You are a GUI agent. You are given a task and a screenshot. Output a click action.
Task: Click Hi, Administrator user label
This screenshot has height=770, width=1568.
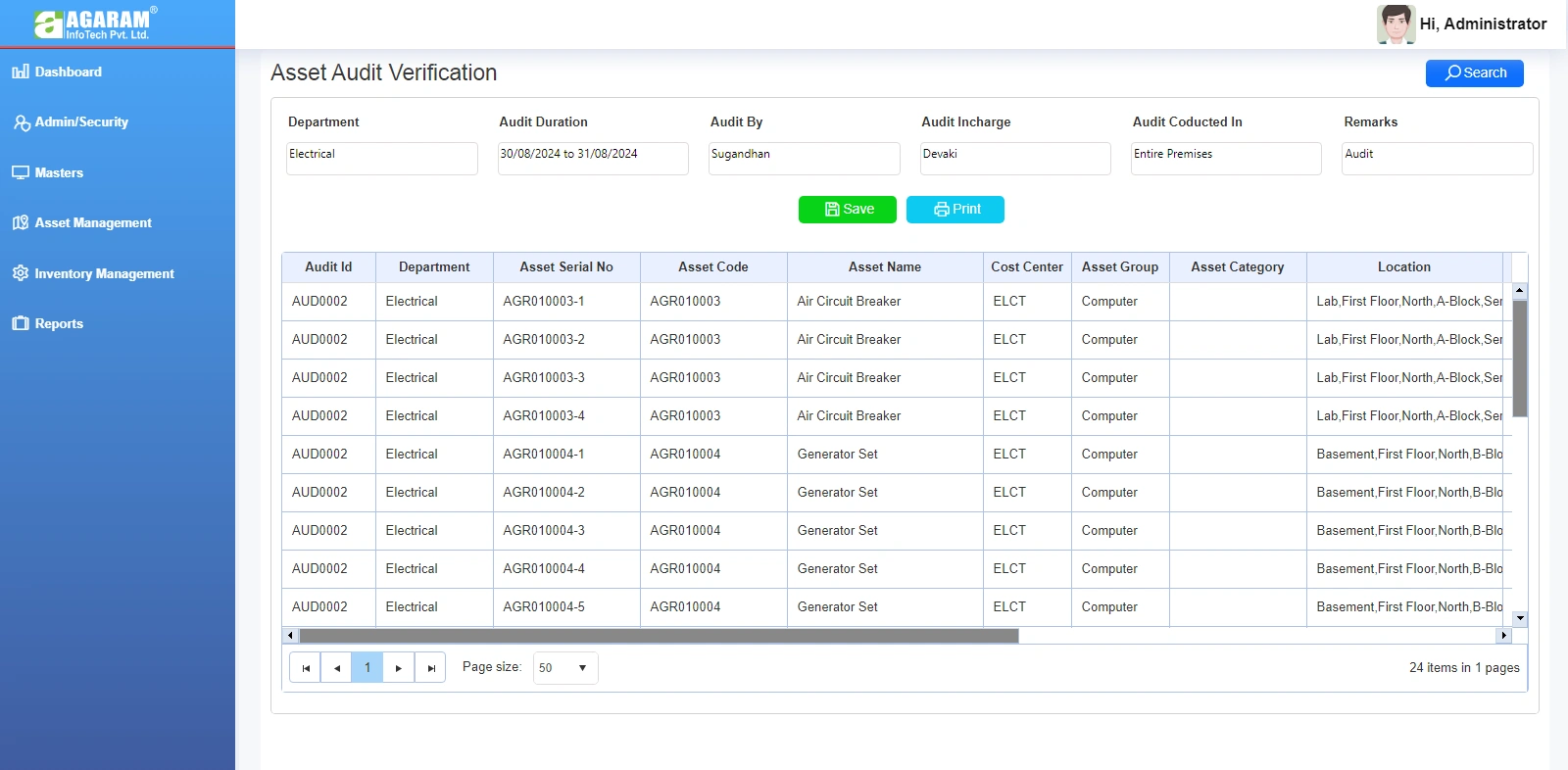[x=1483, y=24]
